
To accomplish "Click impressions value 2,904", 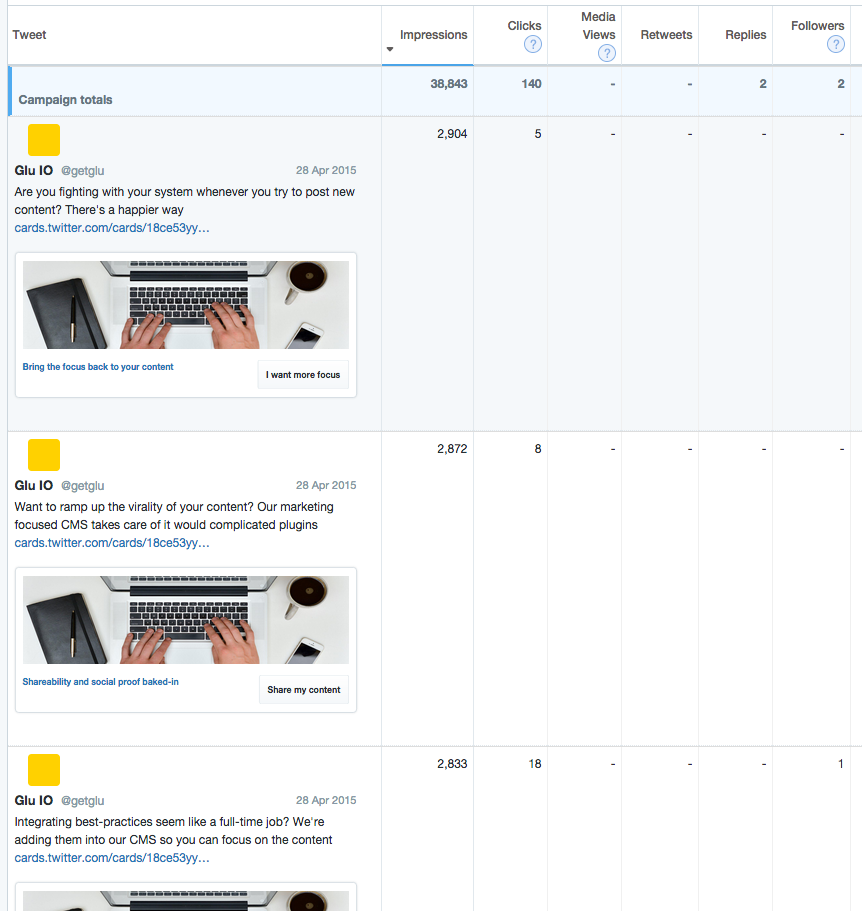I will tap(452, 134).
